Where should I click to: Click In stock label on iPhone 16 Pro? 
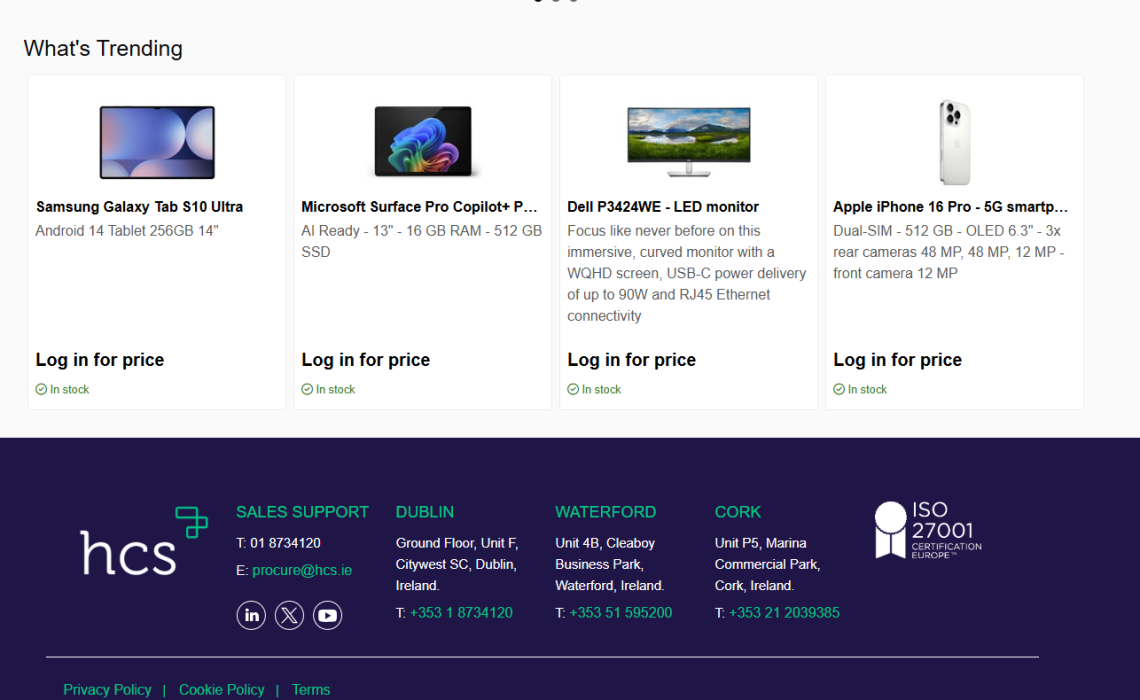pos(867,390)
